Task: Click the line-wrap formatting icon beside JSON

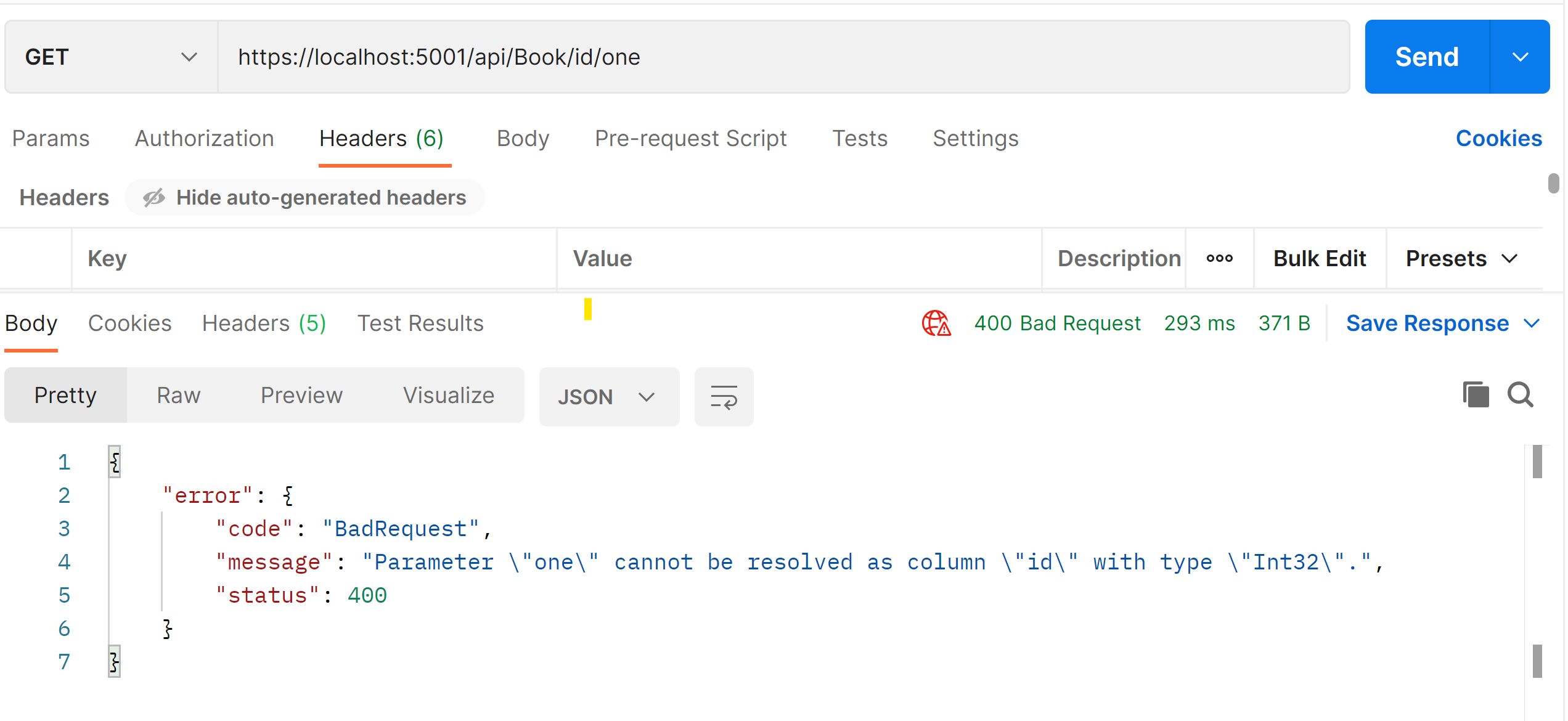Action: click(724, 397)
